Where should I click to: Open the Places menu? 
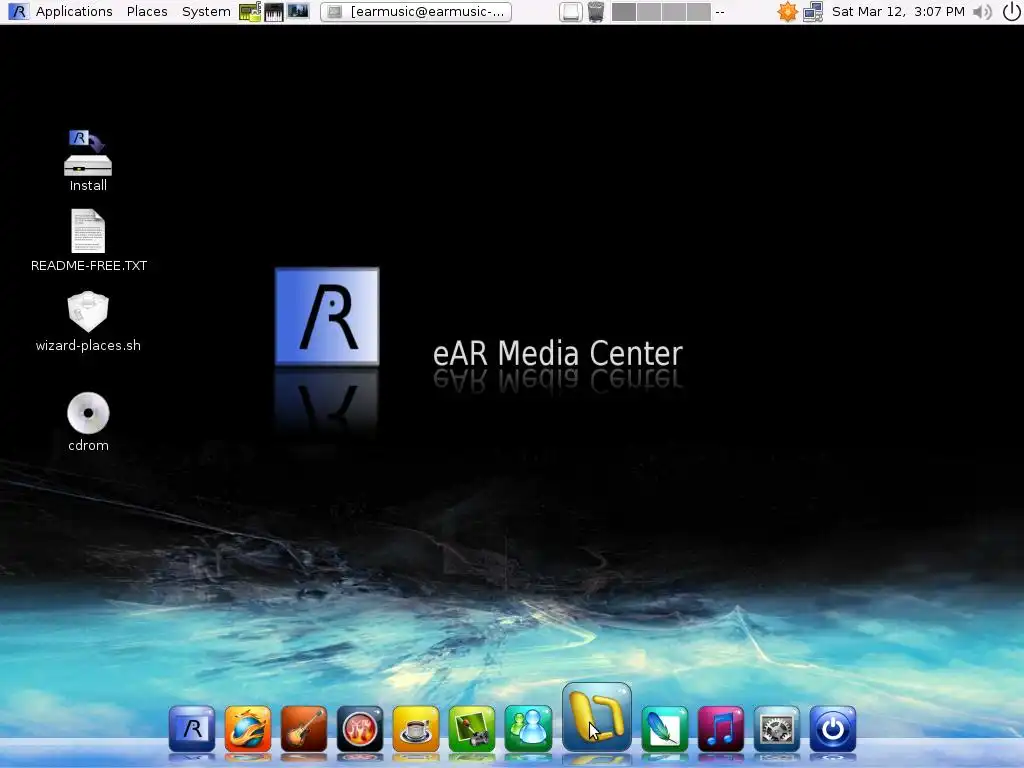pyautogui.click(x=147, y=12)
